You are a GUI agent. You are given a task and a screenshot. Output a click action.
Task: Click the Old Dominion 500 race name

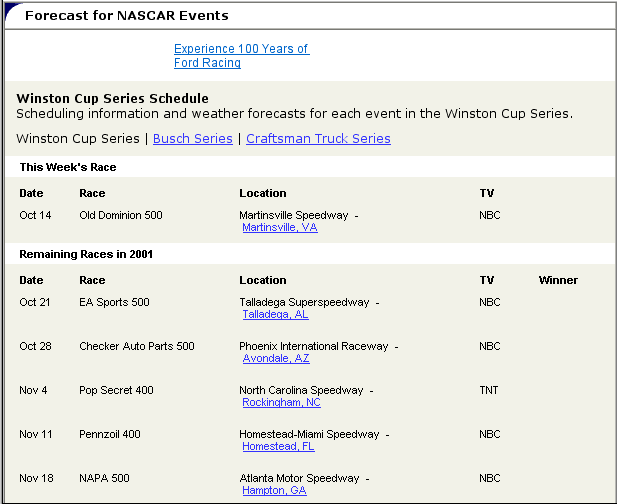tap(121, 215)
